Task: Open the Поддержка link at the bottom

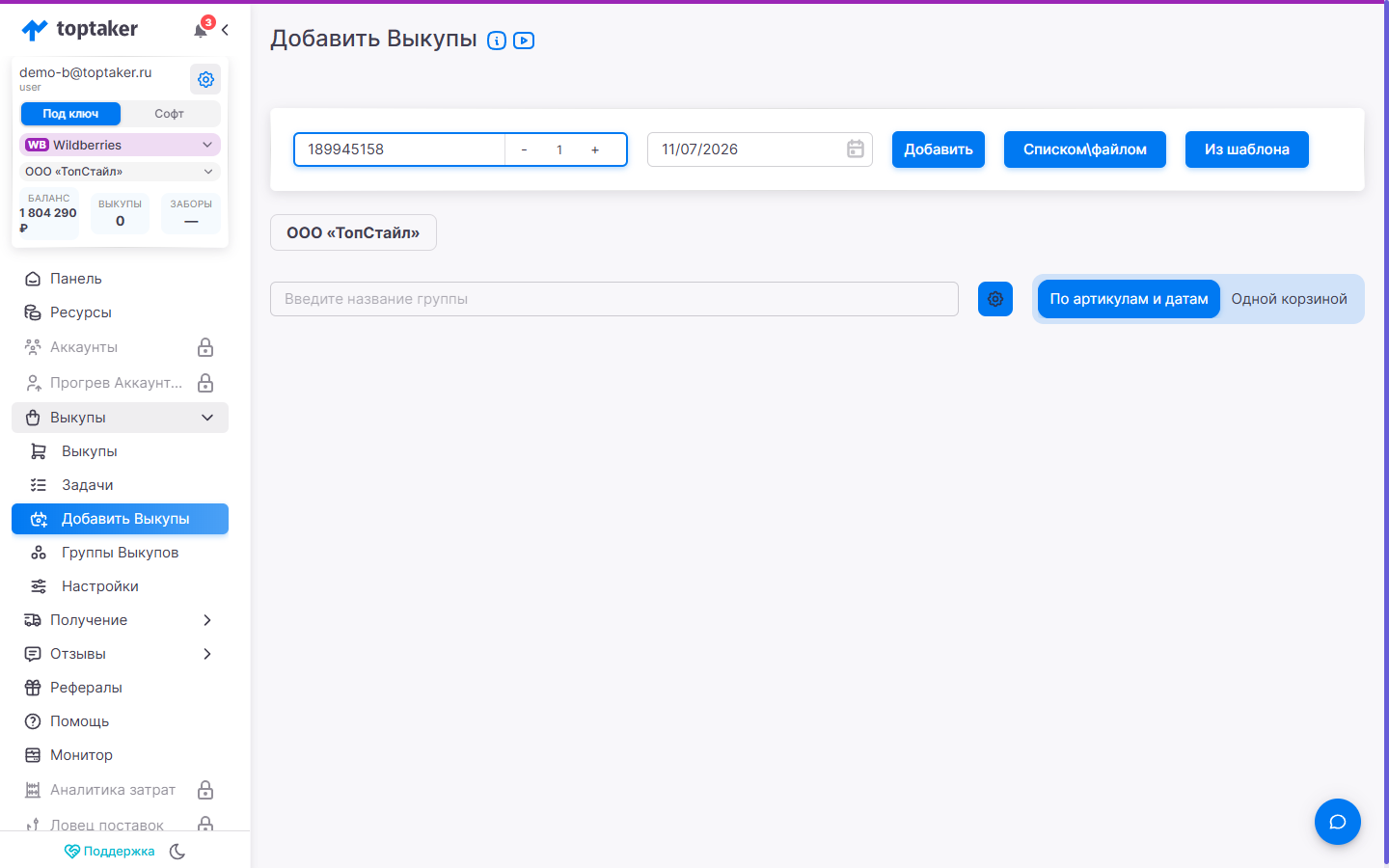Action: pos(109,852)
